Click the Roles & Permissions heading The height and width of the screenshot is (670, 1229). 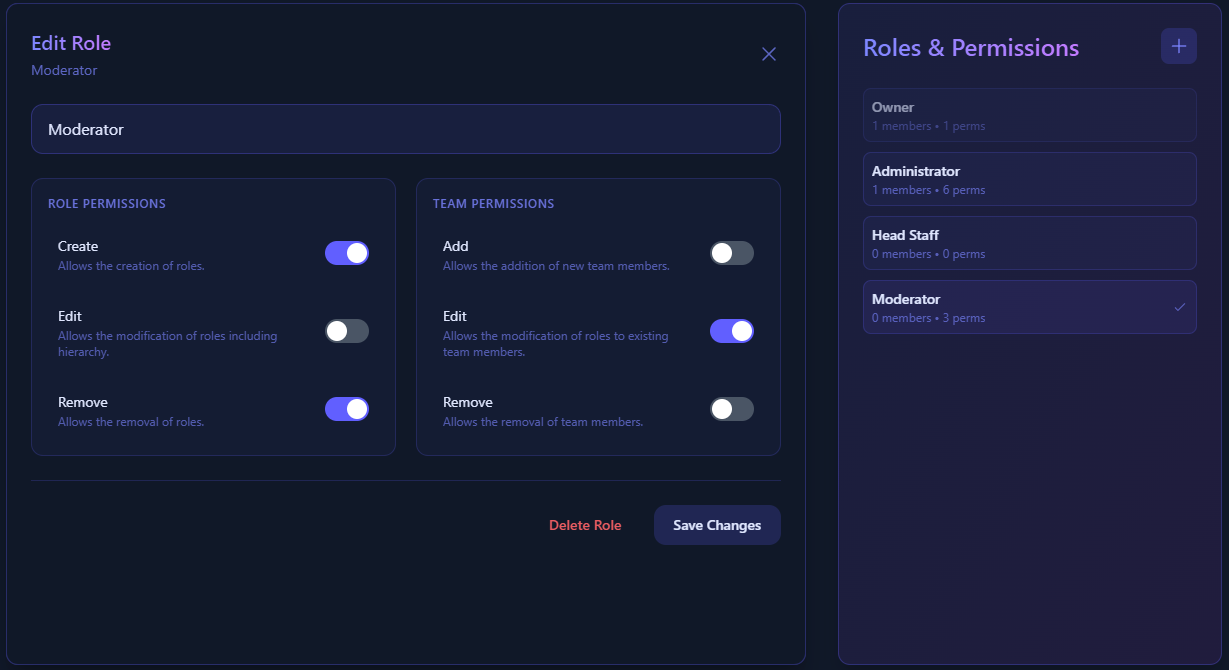pos(971,48)
